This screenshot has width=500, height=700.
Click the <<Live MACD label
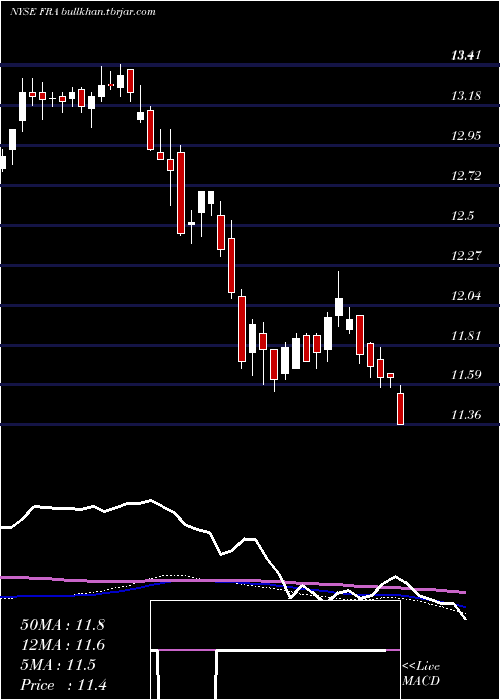coord(421,673)
